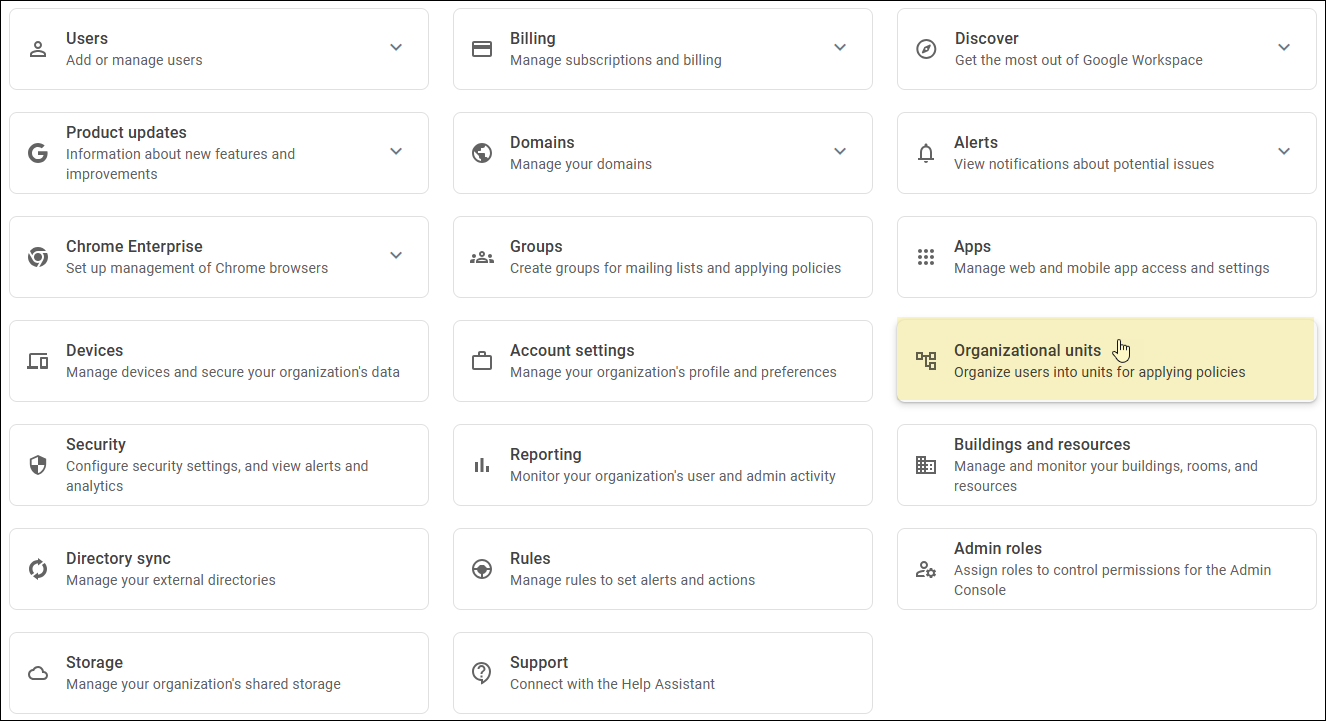
Task: Open the Admin roles heading link
Action: tap(998, 548)
